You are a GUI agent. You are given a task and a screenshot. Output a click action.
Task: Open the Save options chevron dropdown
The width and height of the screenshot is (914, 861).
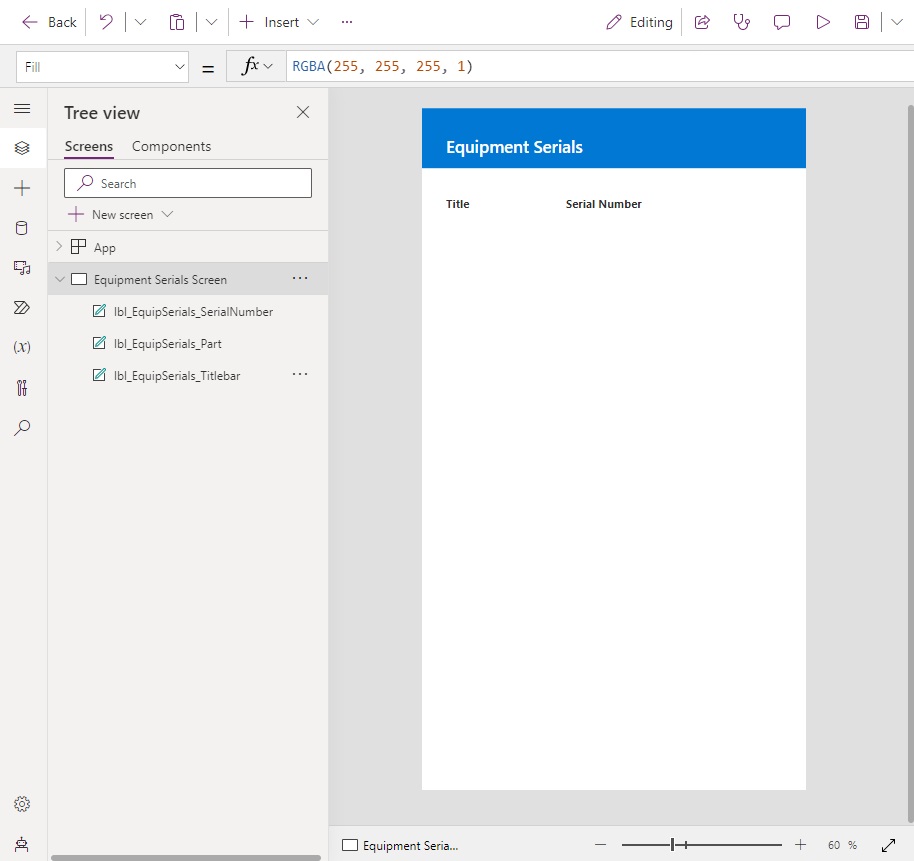pos(897,21)
